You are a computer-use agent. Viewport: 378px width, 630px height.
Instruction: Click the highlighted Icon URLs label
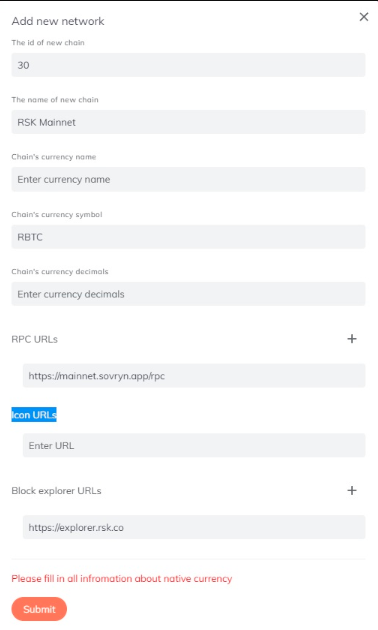[x=34, y=415]
